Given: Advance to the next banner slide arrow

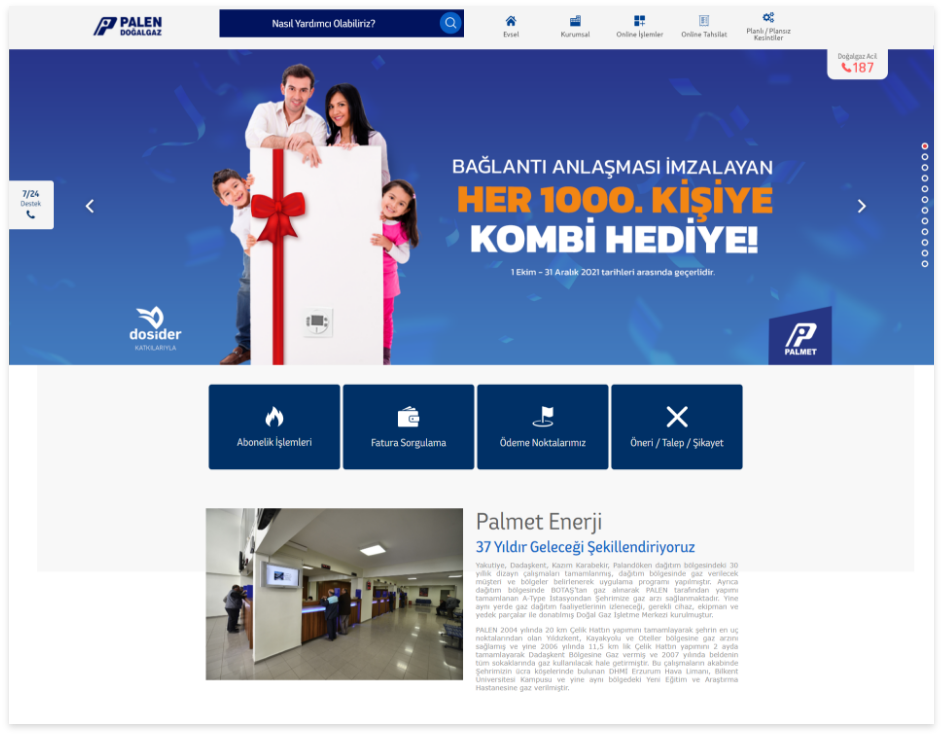Looking at the screenshot, I should [x=861, y=206].
